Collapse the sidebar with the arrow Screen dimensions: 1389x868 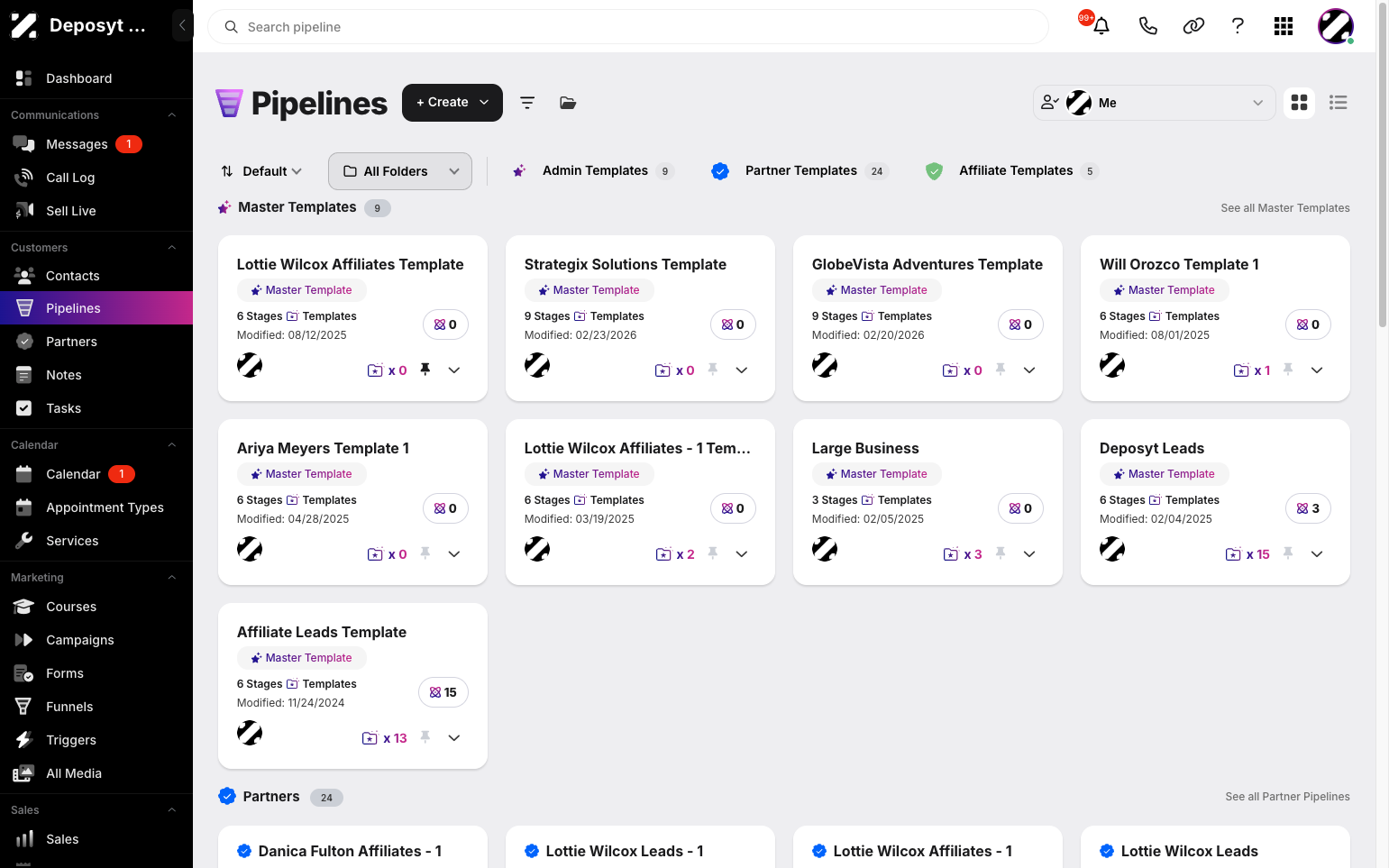click(182, 25)
